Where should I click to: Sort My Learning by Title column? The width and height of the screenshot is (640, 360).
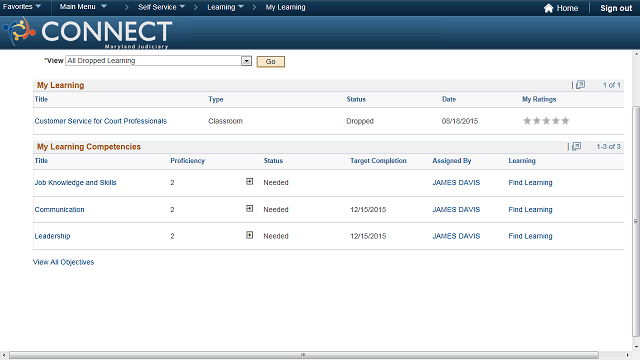click(41, 99)
